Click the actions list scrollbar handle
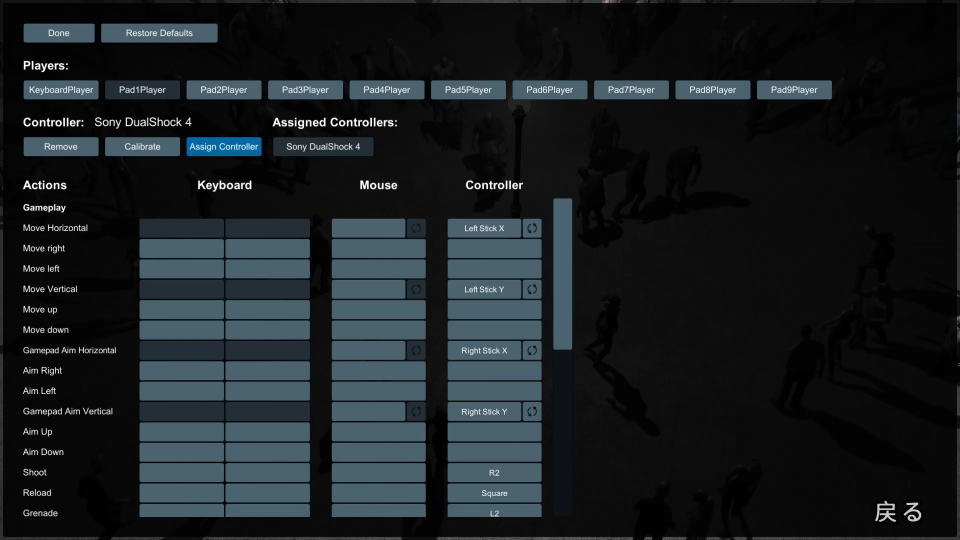 (563, 274)
